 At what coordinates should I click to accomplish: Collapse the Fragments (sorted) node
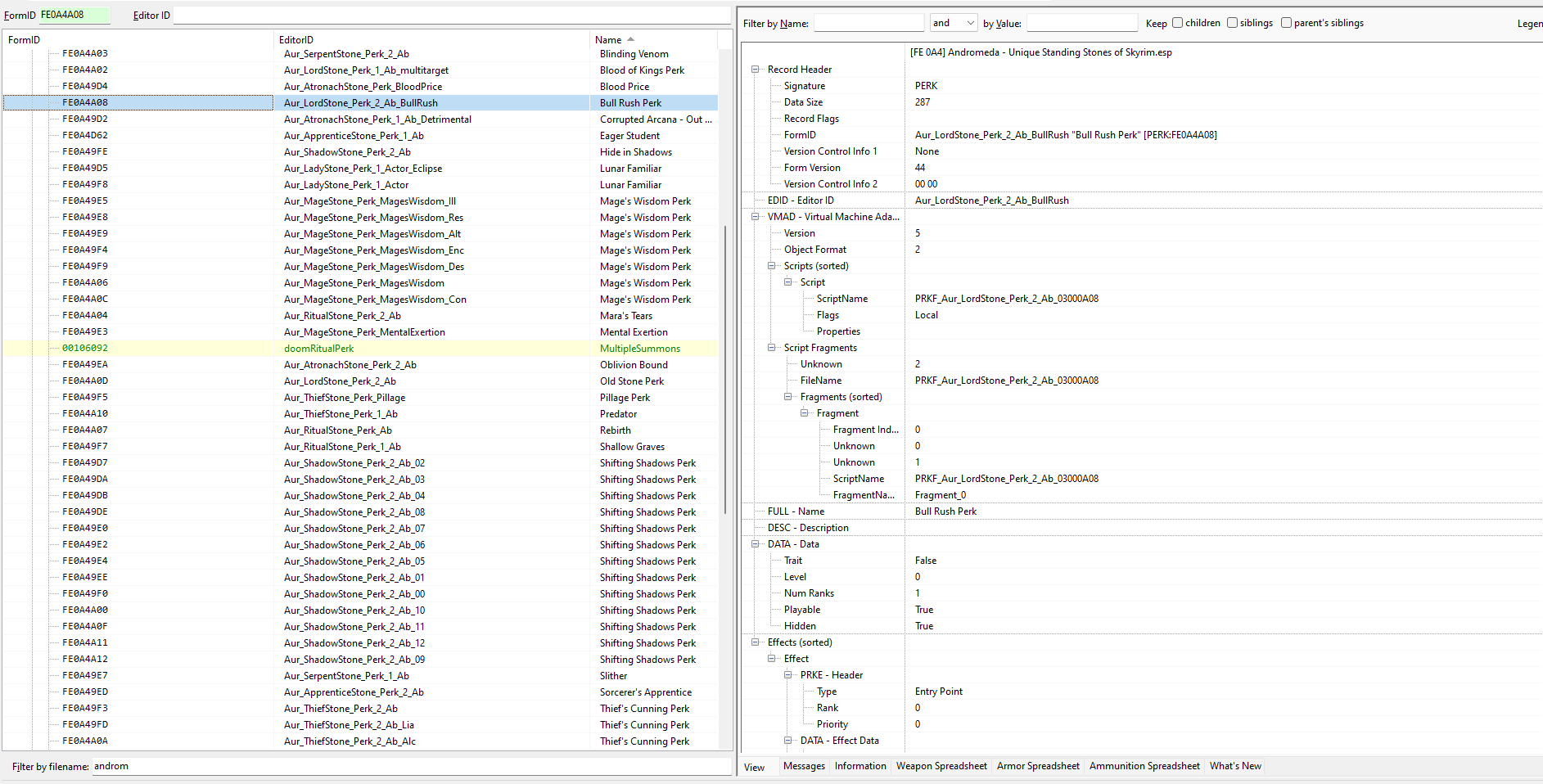[788, 397]
